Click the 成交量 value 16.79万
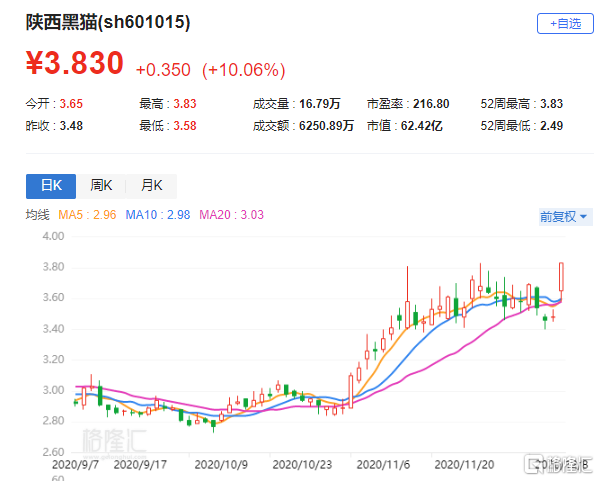 [x=319, y=104]
